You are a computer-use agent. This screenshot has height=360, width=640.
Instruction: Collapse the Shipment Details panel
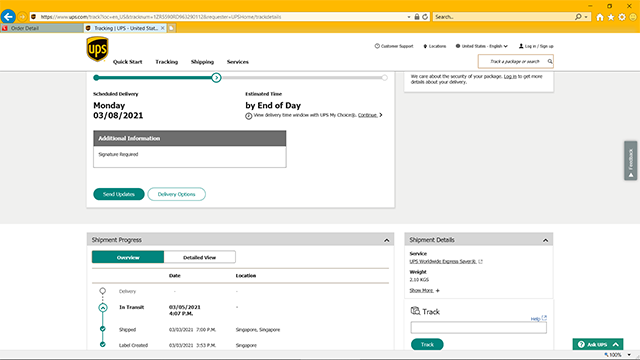click(x=545, y=240)
